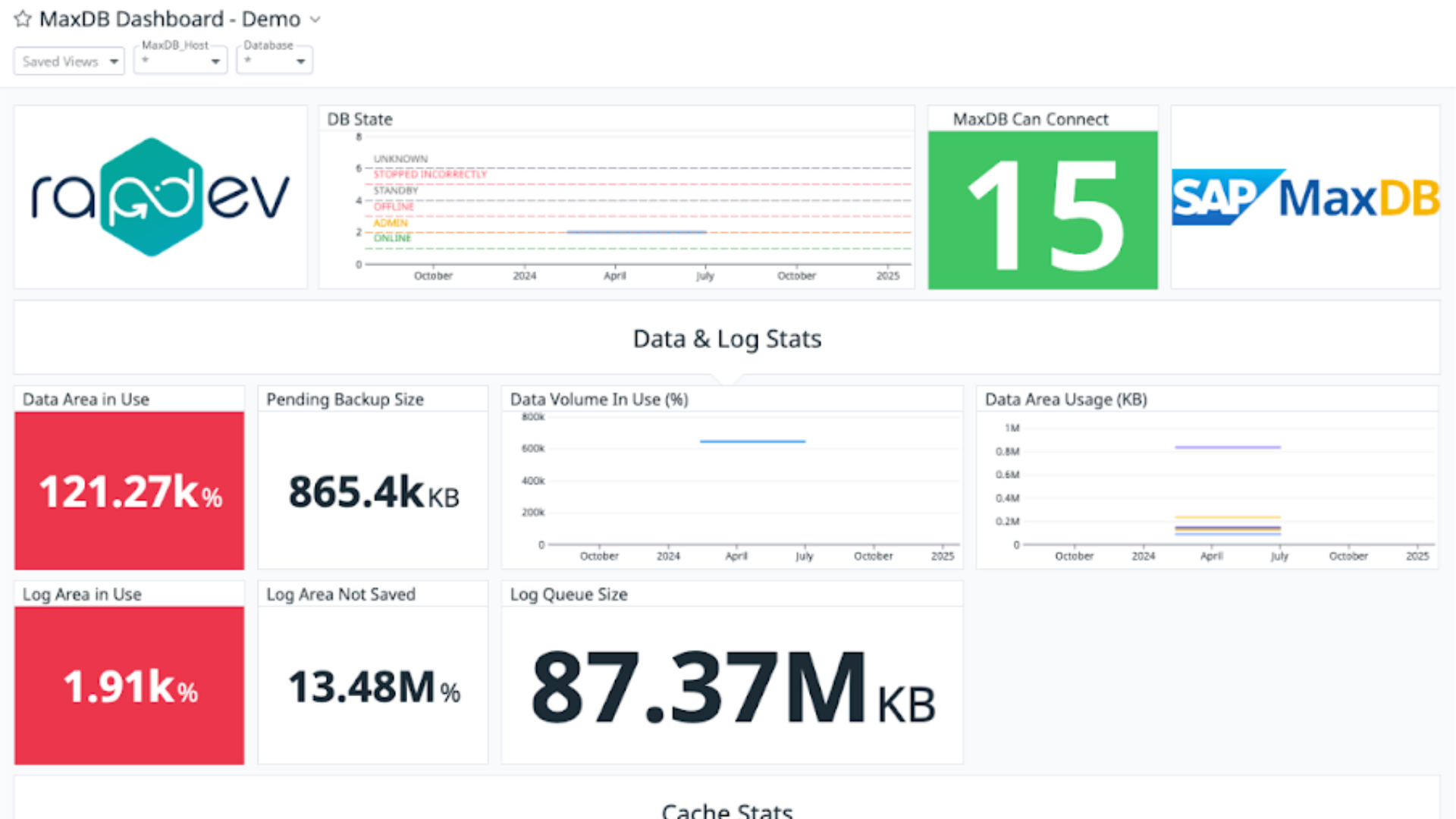Click the Data Area in Use value 121.27k%

pyautogui.click(x=130, y=492)
